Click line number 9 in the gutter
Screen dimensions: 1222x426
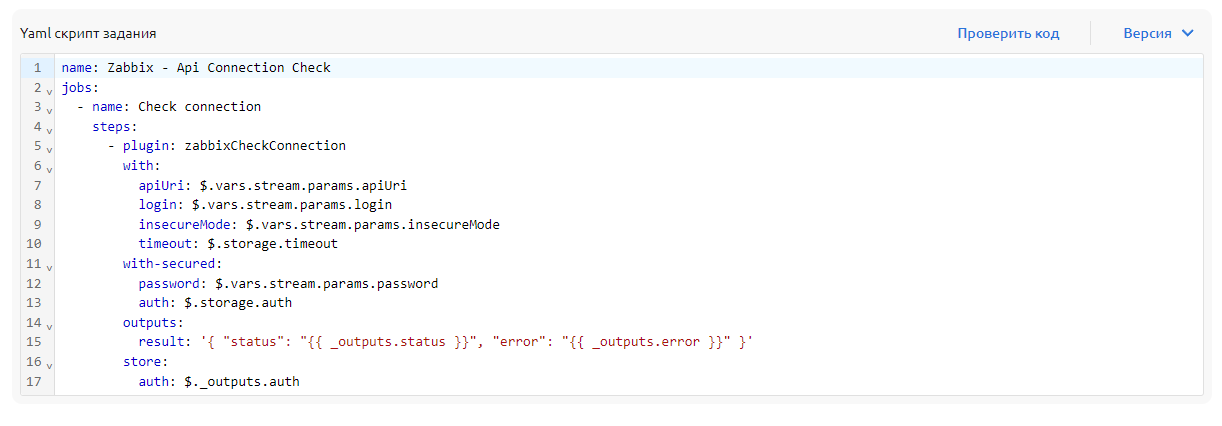37,225
